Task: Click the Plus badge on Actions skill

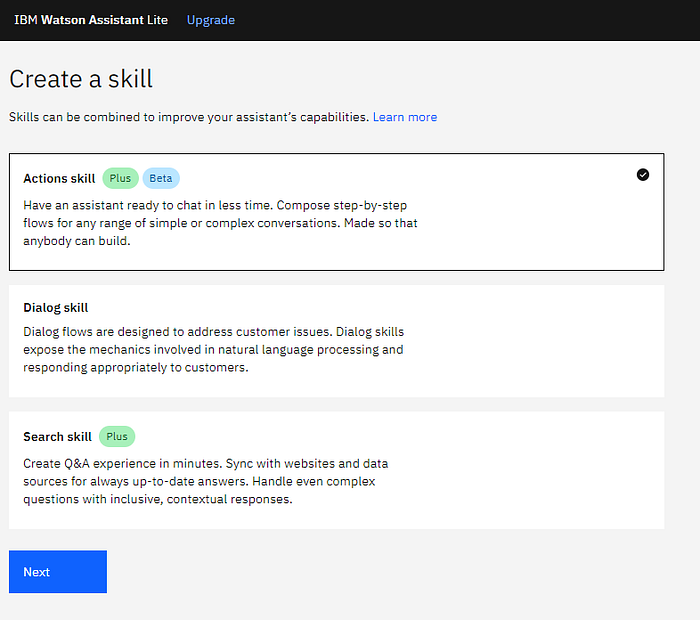Action: point(120,178)
